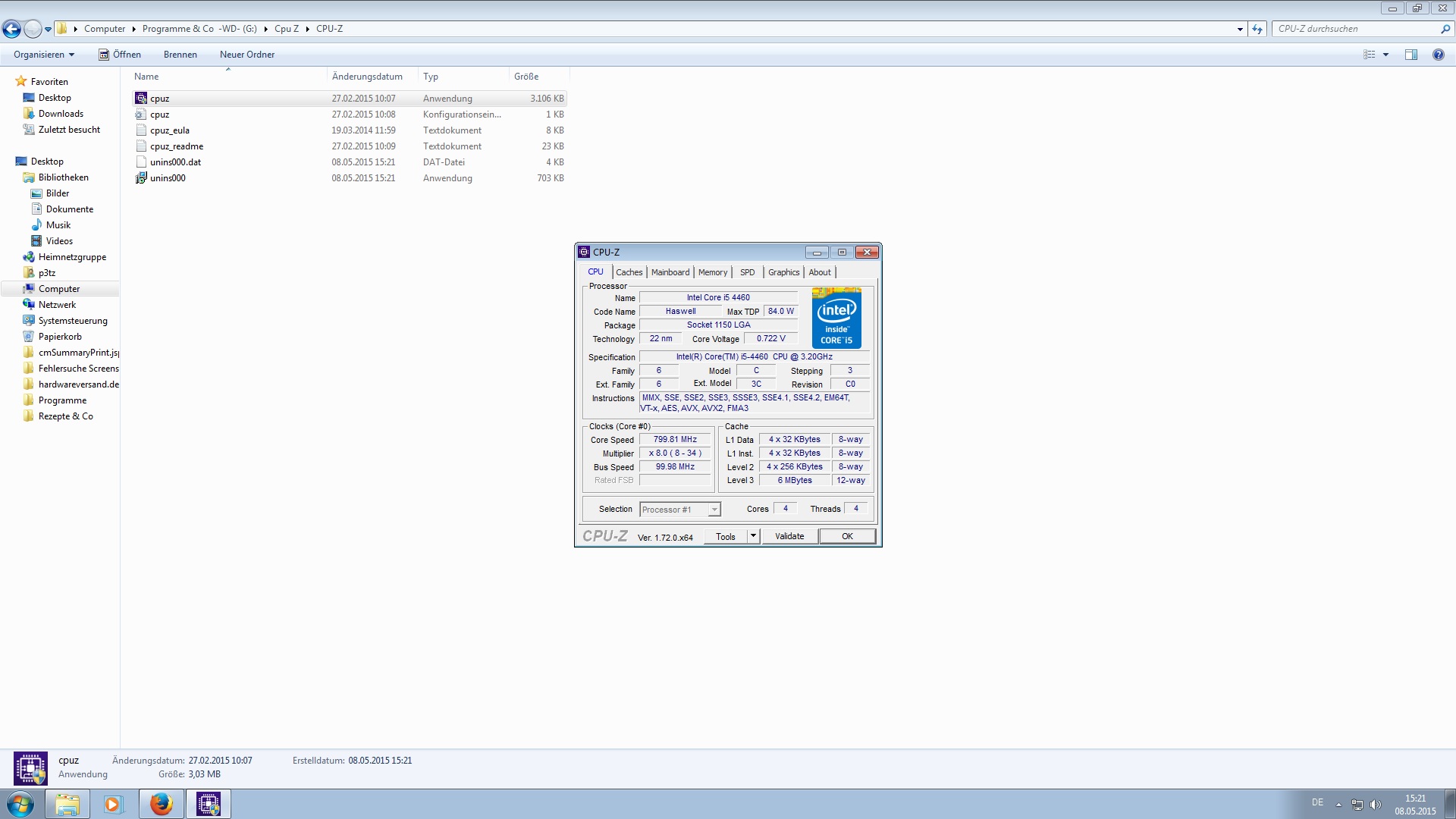
Task: Open Windows Media Player from the taskbar
Action: tap(113, 804)
